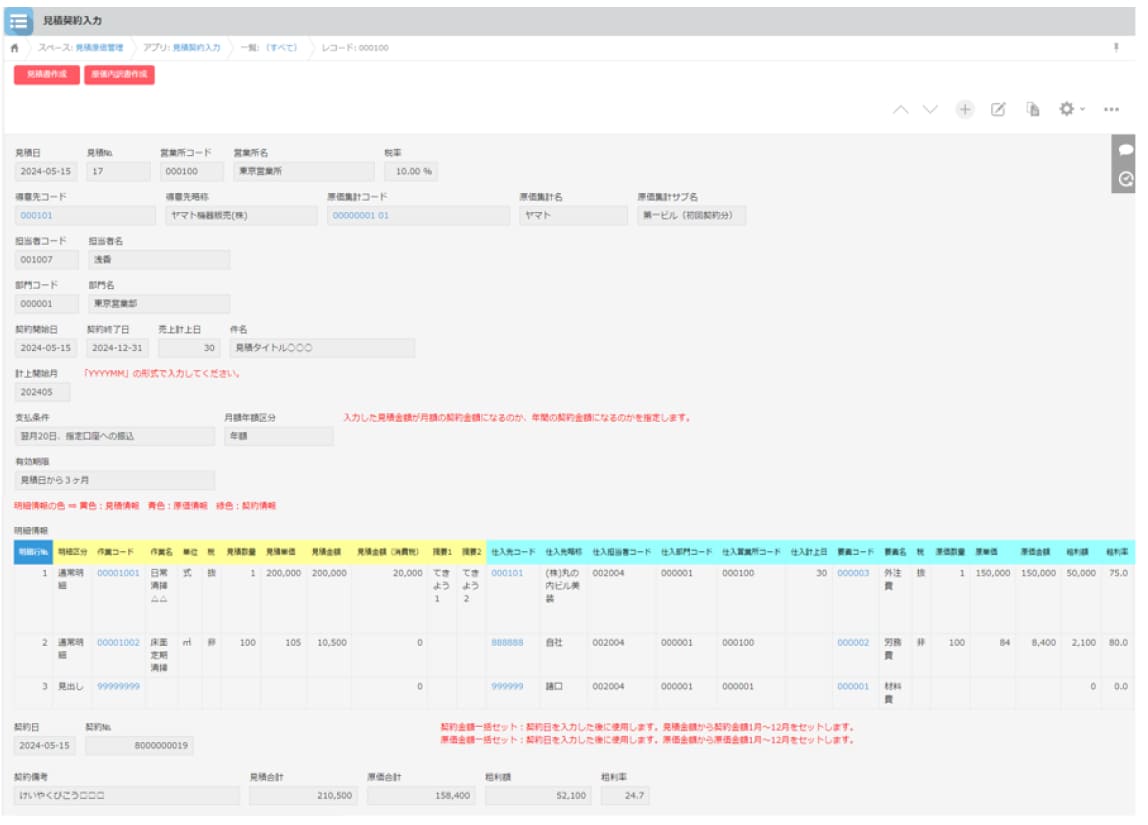Open cost element code link 000003
This screenshot has height=825, width=1148.
pos(853,573)
